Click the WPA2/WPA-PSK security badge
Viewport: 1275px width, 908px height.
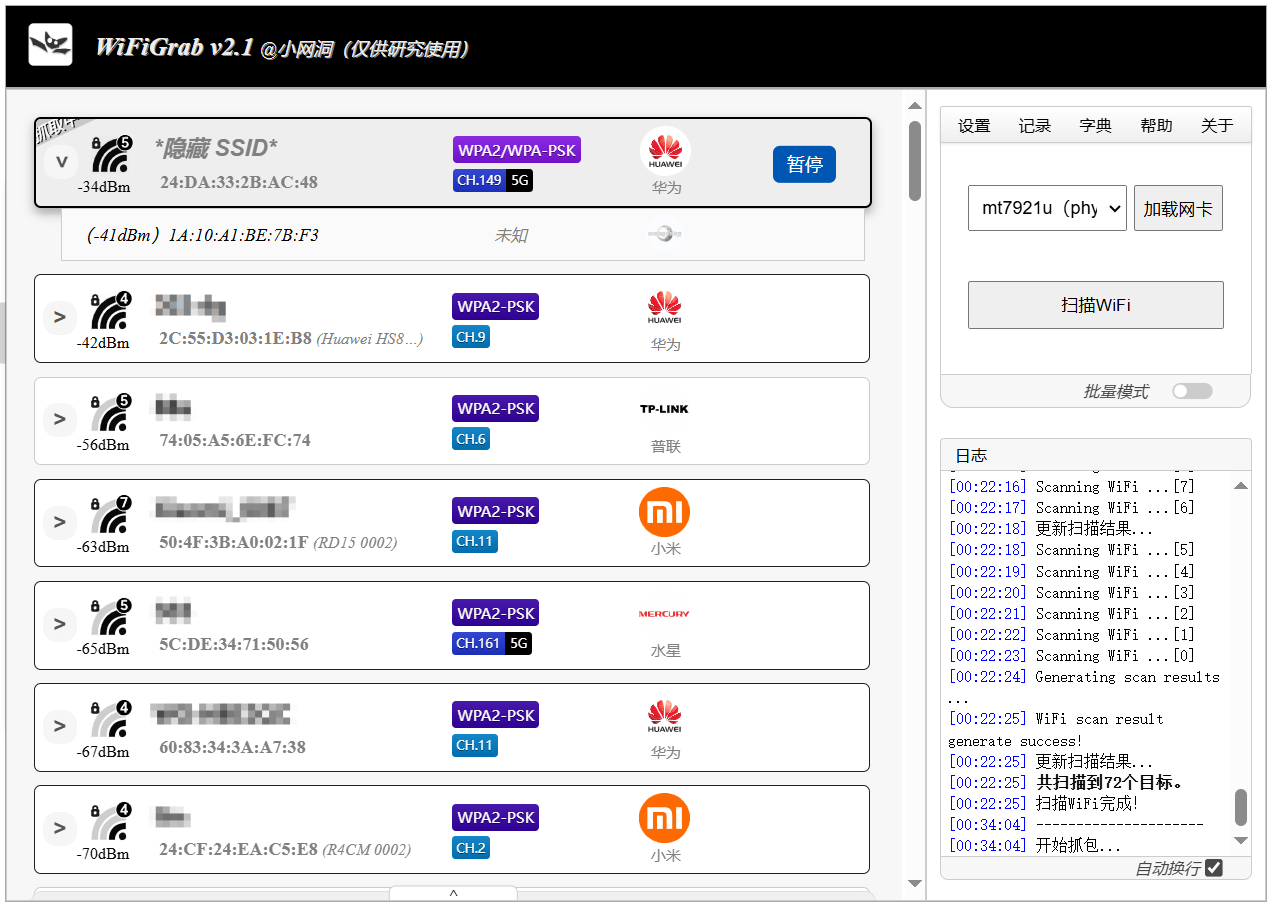pyautogui.click(x=517, y=151)
